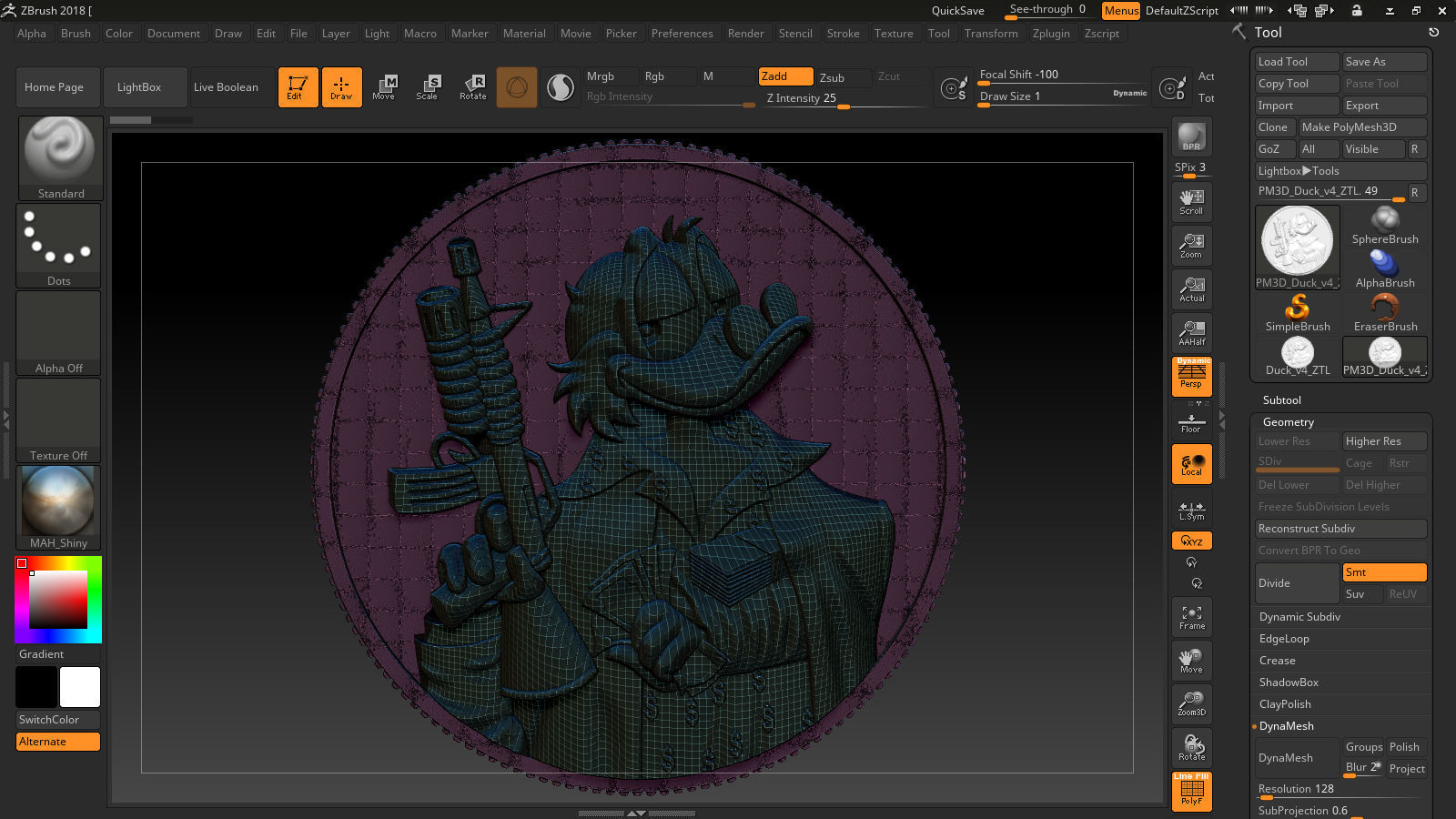Click the AAHalf icon
1456x819 pixels.
click(x=1191, y=333)
